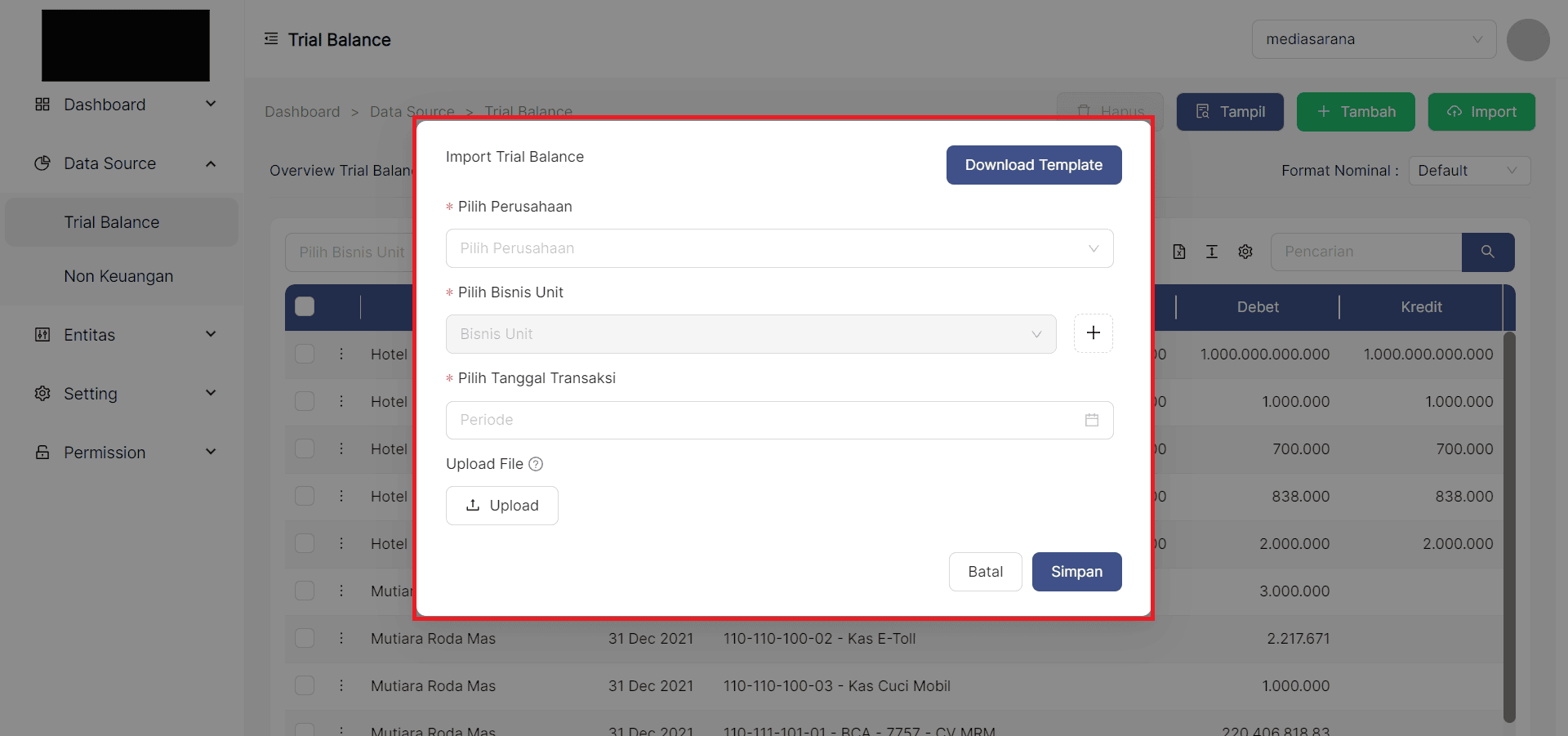
Task: Toggle the sidebar hamburger menu icon
Action: pyautogui.click(x=271, y=39)
